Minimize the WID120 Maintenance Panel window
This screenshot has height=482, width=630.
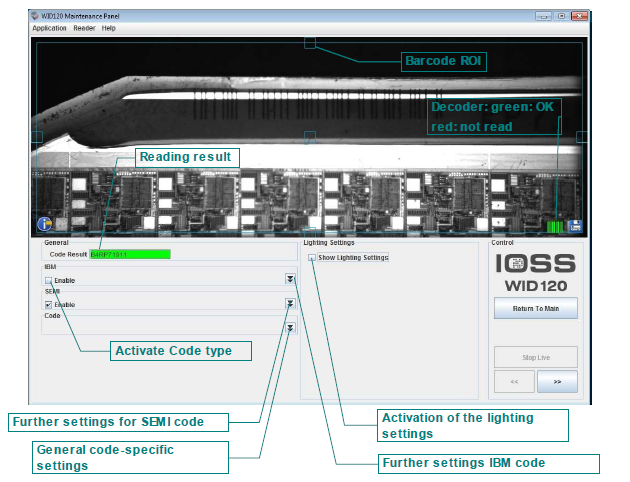[544, 16]
